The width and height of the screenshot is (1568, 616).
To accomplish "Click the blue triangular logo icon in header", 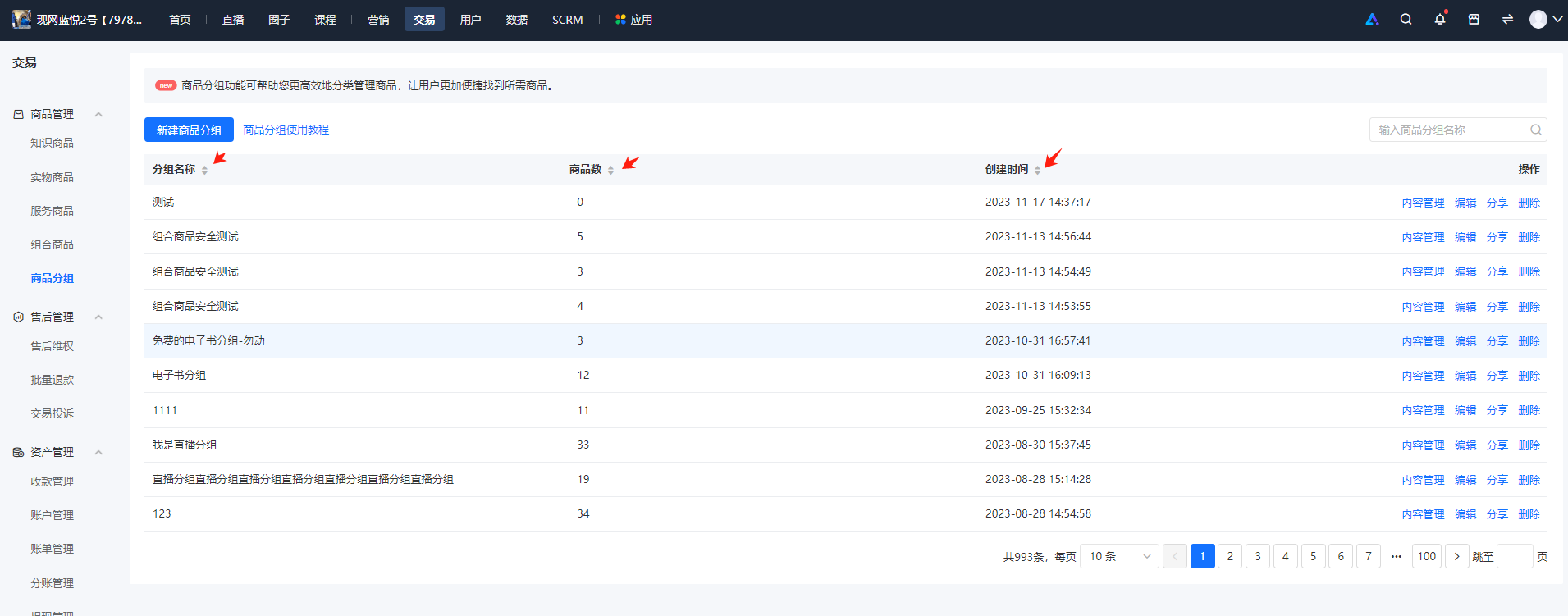I will pyautogui.click(x=1372, y=19).
